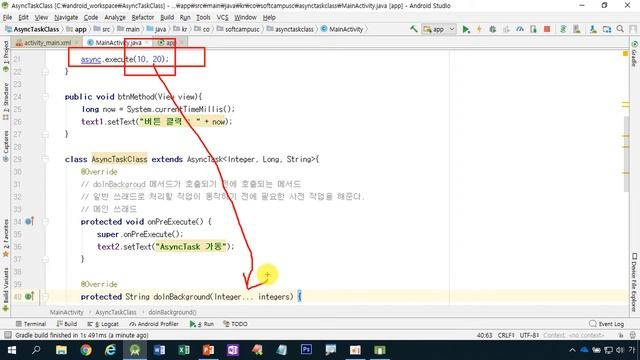Stop the running app red square
640x360 pixels.
pyautogui.click(x=547, y=29)
